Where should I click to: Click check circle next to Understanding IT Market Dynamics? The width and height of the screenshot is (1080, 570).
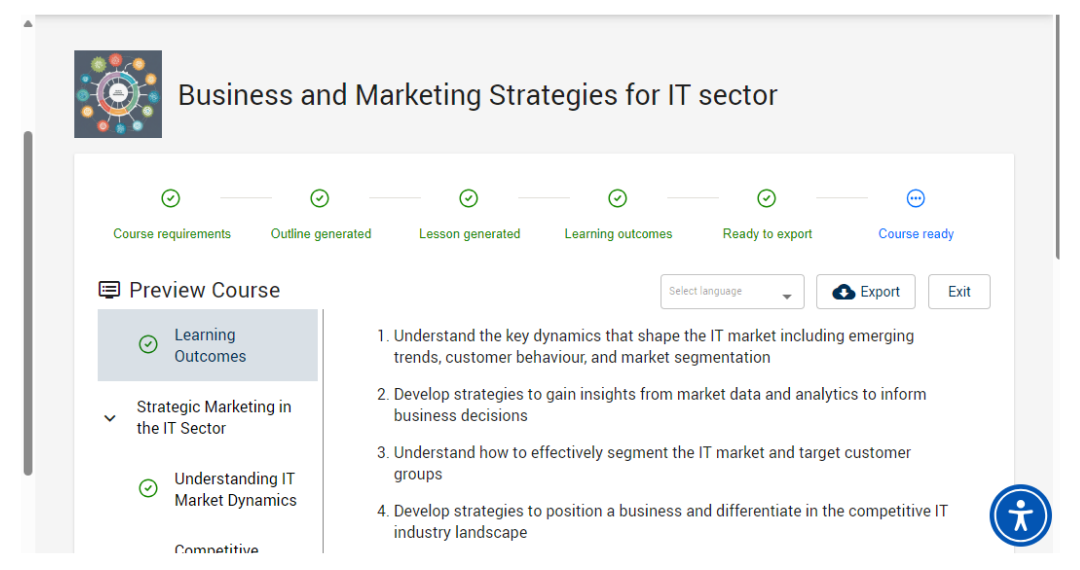(148, 489)
